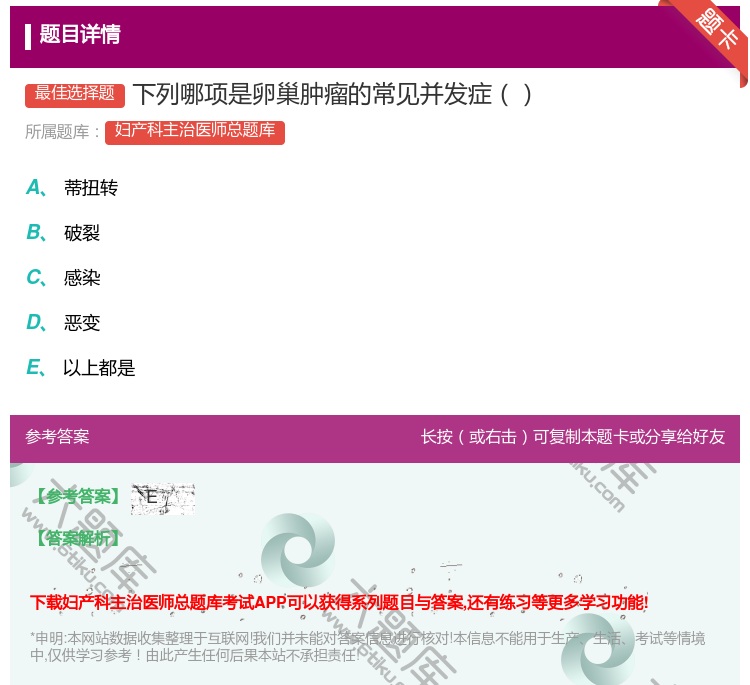Pick option C 感染

pyautogui.click(x=81, y=278)
